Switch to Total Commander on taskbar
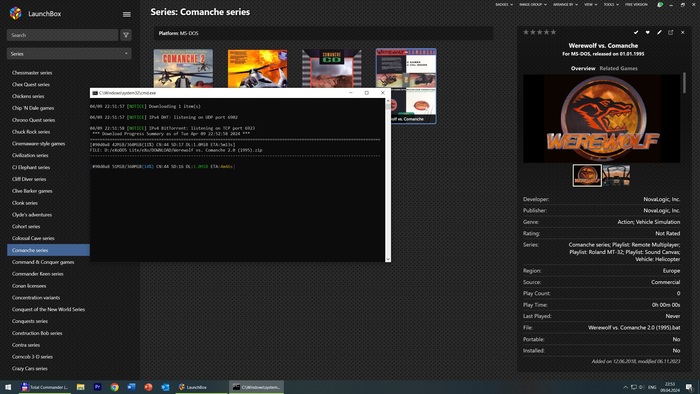This screenshot has height=394, width=700. [45, 387]
